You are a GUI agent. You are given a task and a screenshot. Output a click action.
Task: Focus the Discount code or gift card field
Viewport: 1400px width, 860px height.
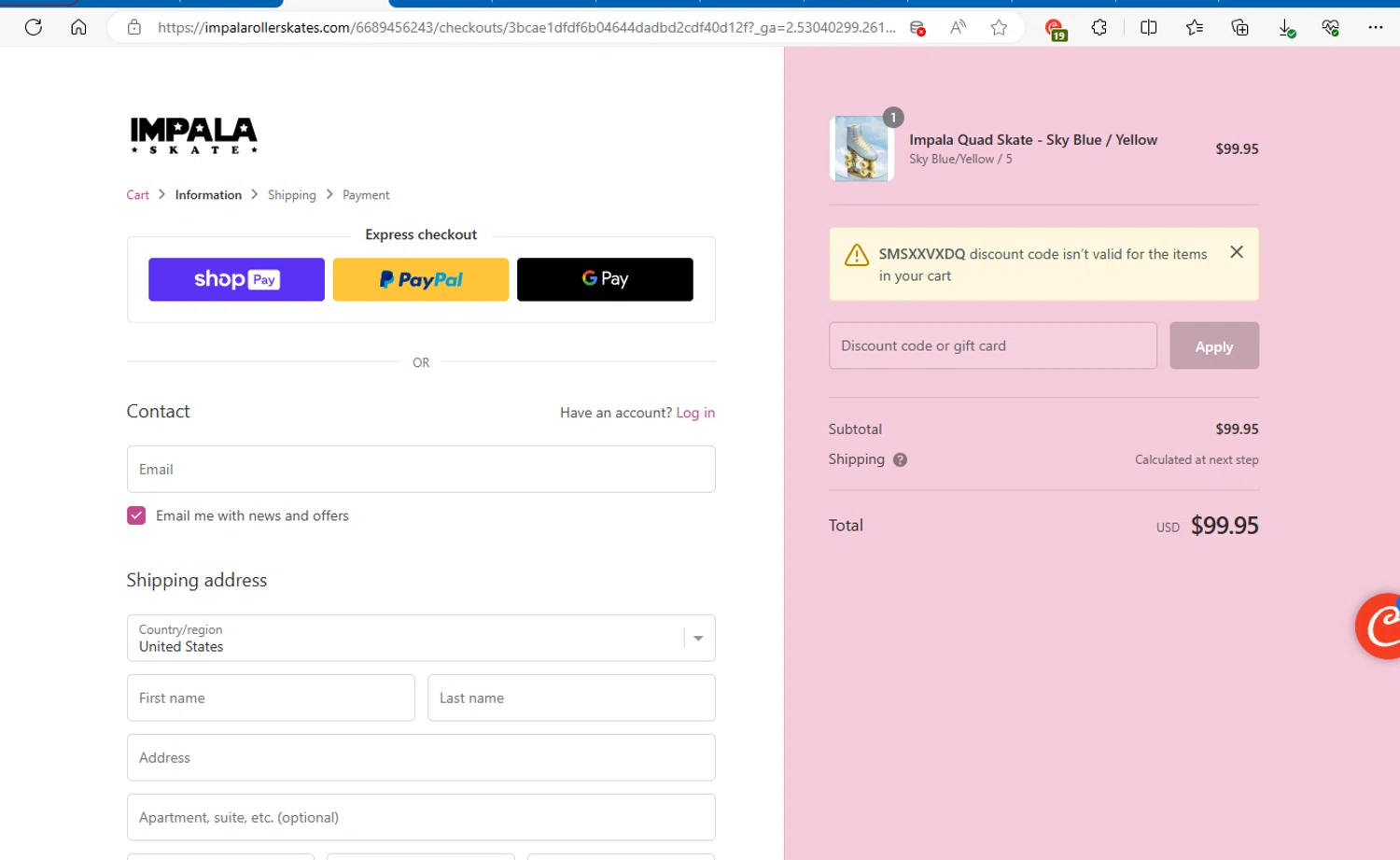coord(993,345)
